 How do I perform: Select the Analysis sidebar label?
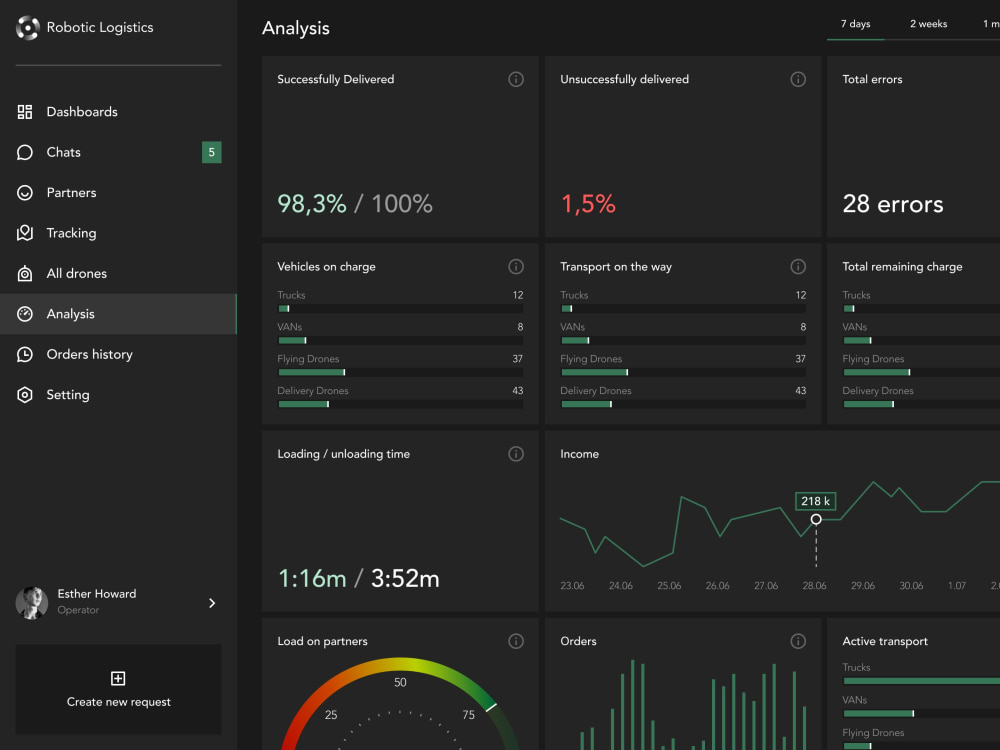70,314
